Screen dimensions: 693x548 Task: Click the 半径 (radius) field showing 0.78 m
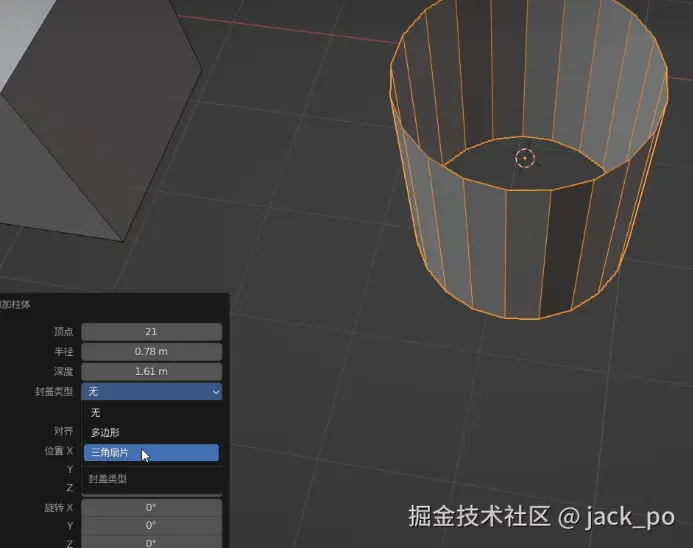coord(152,352)
